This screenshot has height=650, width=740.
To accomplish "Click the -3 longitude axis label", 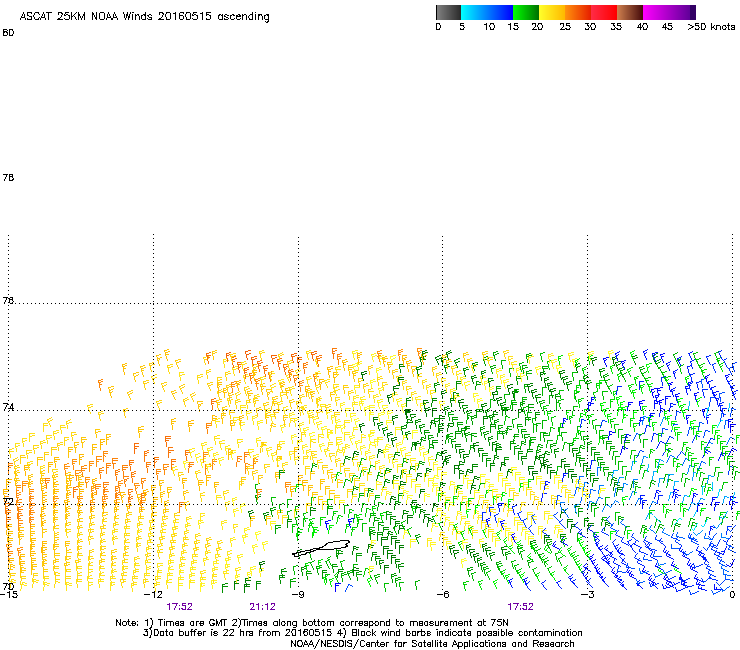I will coord(587,594).
